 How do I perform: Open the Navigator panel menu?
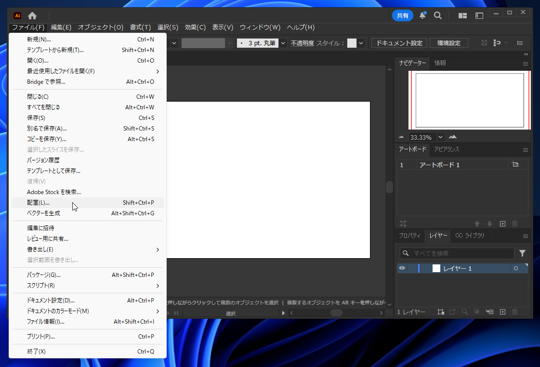(525, 64)
